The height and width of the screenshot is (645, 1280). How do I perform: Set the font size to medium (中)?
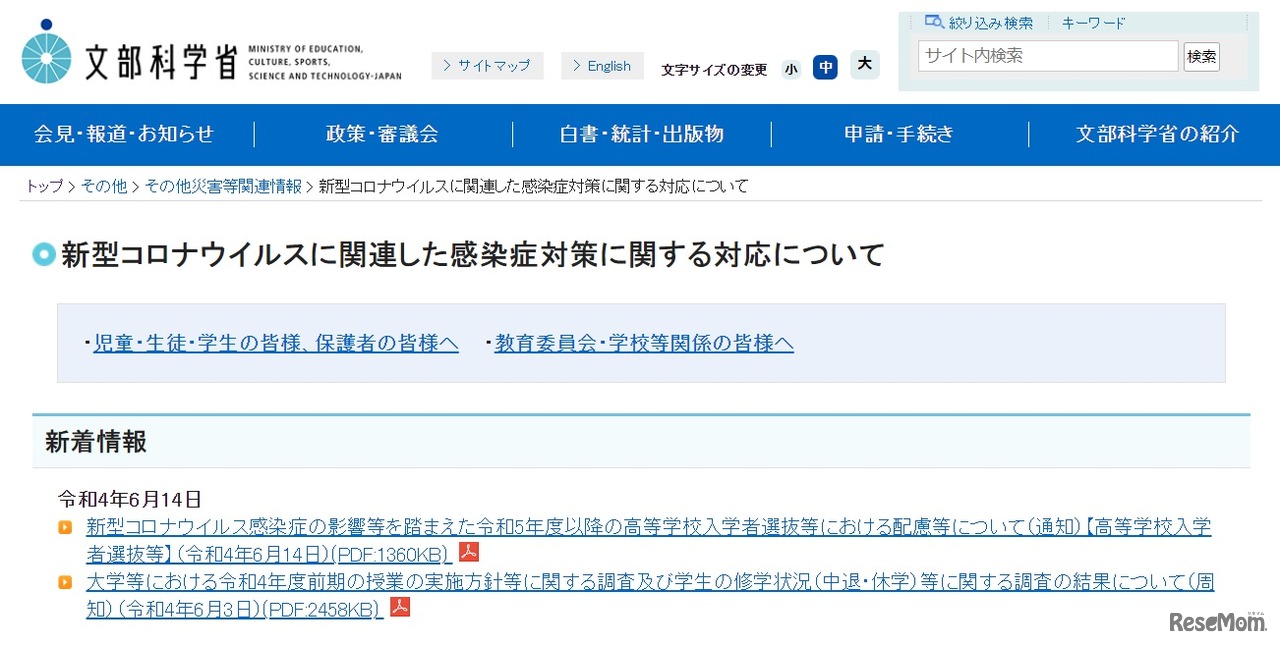click(825, 67)
